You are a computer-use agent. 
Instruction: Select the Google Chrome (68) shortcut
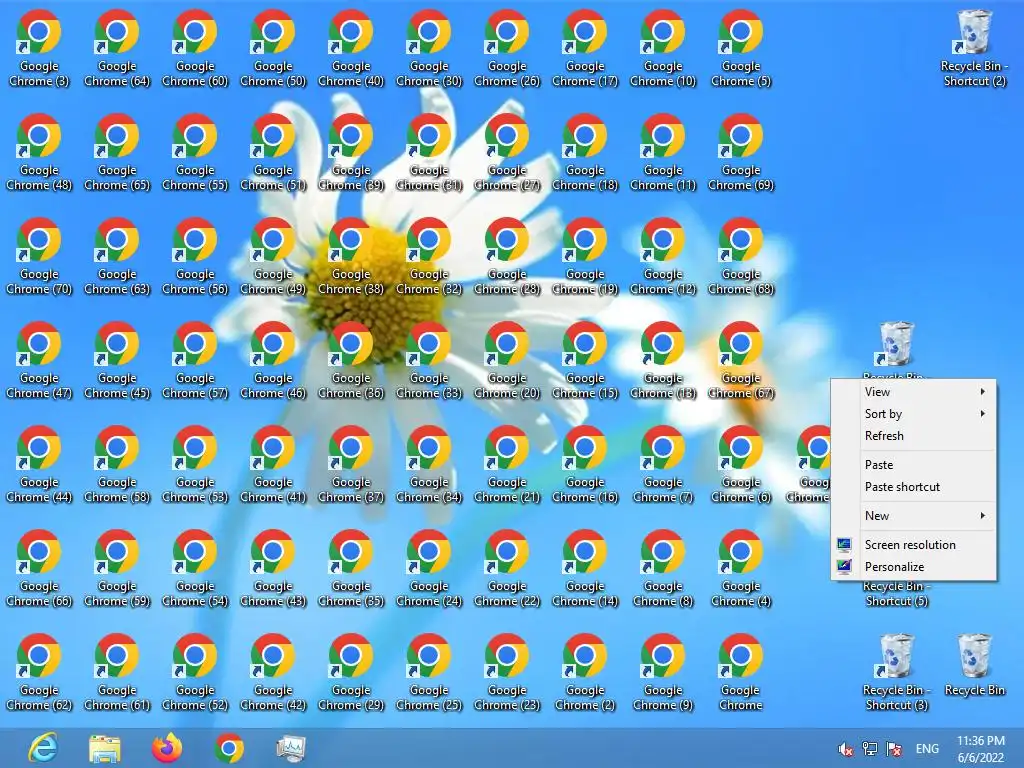[x=741, y=257]
